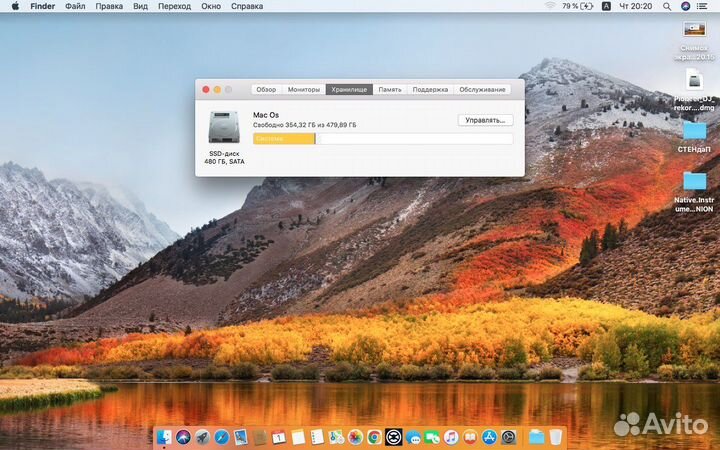Click the battery 79% indicator
Viewport: 720px width, 450px height.
point(578,6)
